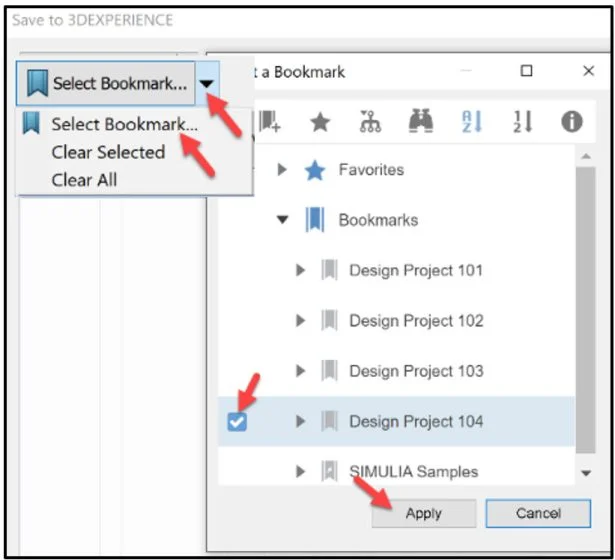
Task: Click the add bookmark toolbar icon
Action: click(269, 122)
